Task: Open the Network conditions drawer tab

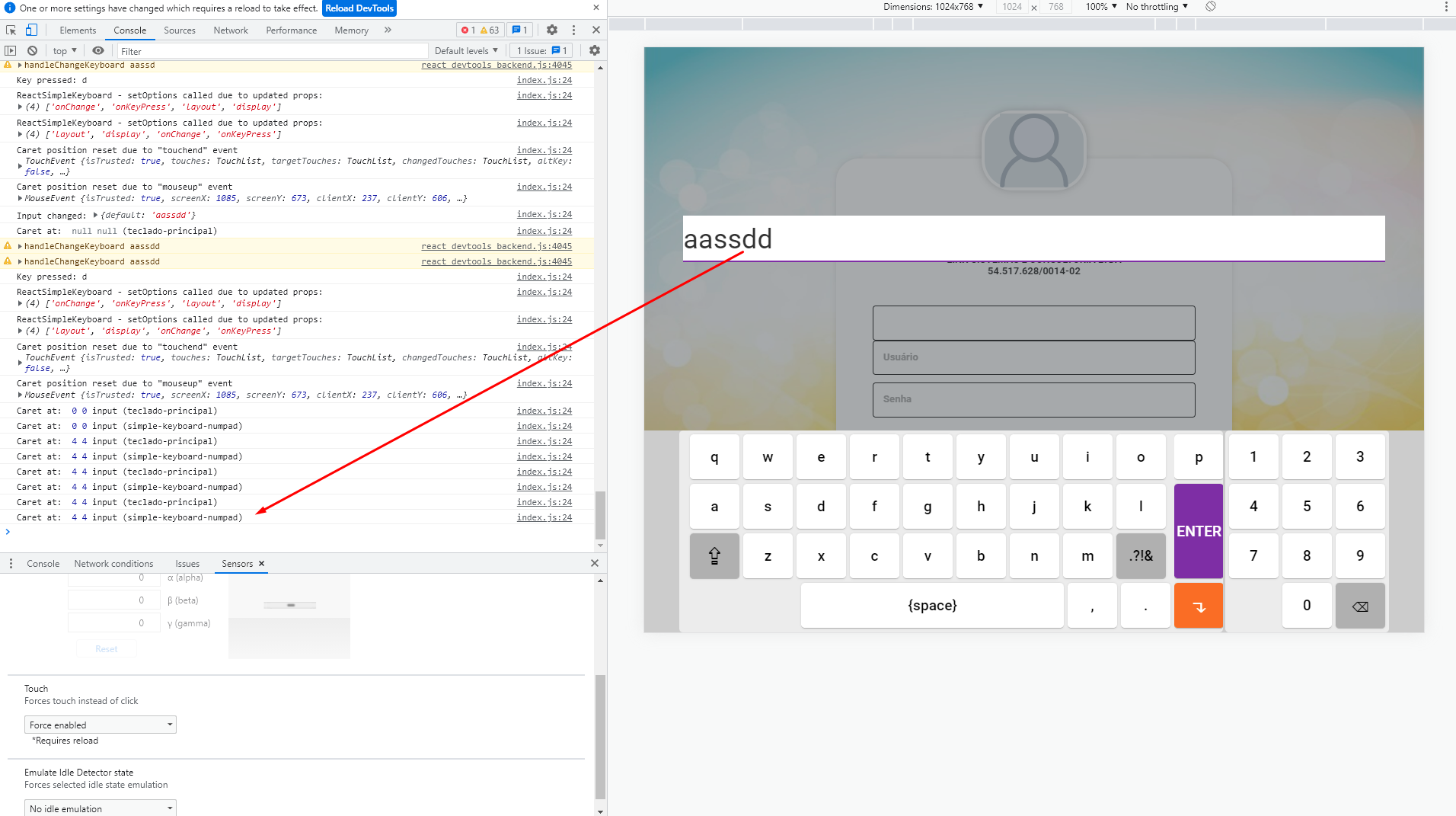Action: pos(113,563)
